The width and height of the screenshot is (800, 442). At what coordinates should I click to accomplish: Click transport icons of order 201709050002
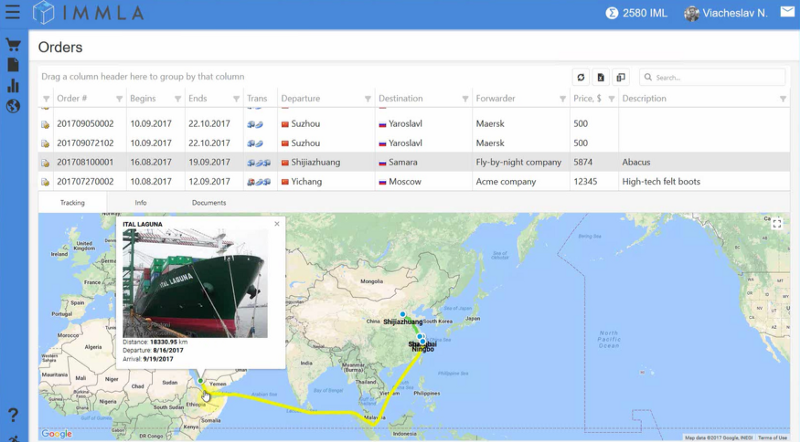(x=255, y=124)
